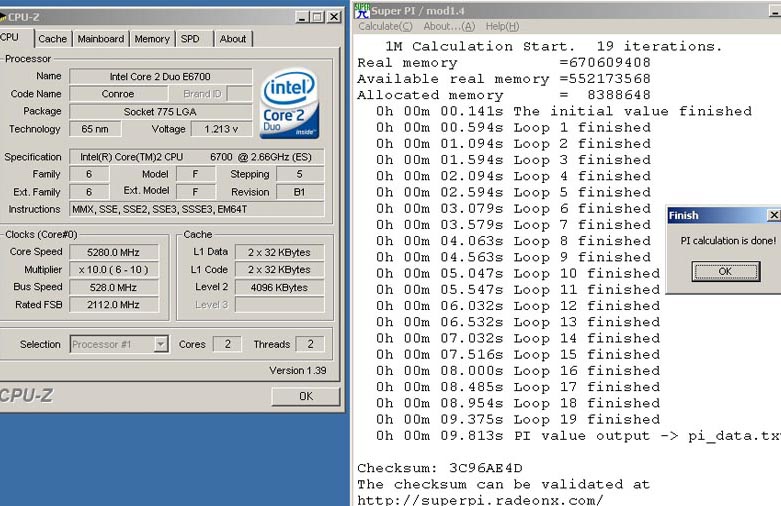Click the PI calculation is done! message
This screenshot has width=781, height=506.
[x=728, y=241]
